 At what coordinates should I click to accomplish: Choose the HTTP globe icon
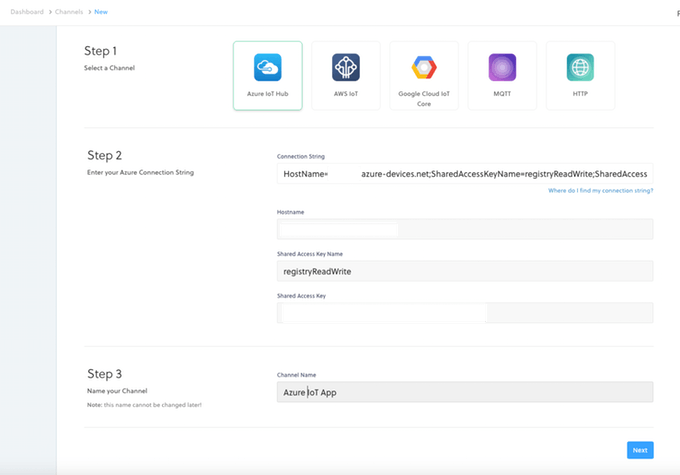point(580,67)
